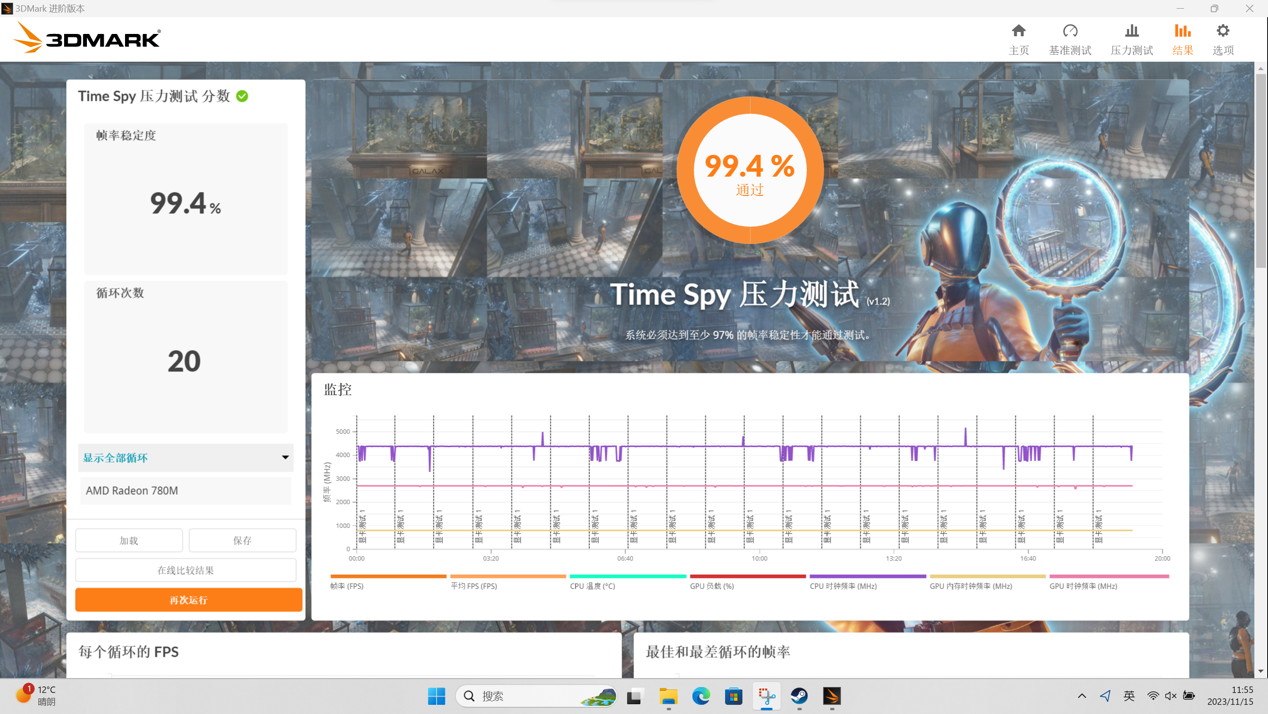Image resolution: width=1268 pixels, height=714 pixels.
Task: Click the 加载 load button
Action: (129, 540)
